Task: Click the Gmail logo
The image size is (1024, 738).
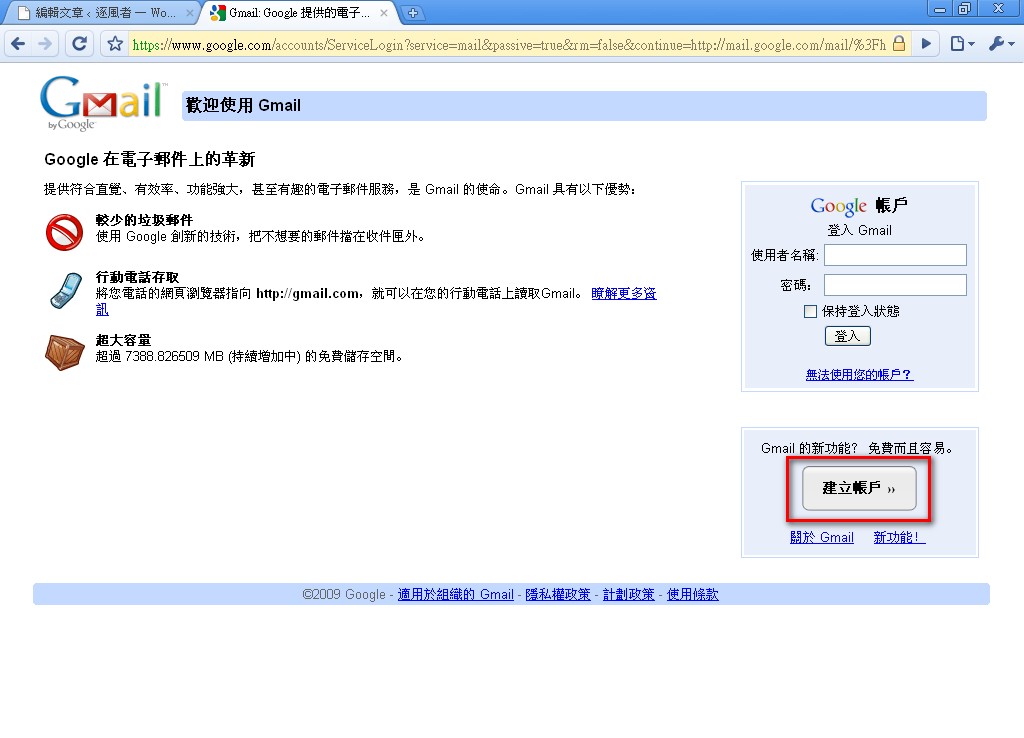Action: pos(103,104)
